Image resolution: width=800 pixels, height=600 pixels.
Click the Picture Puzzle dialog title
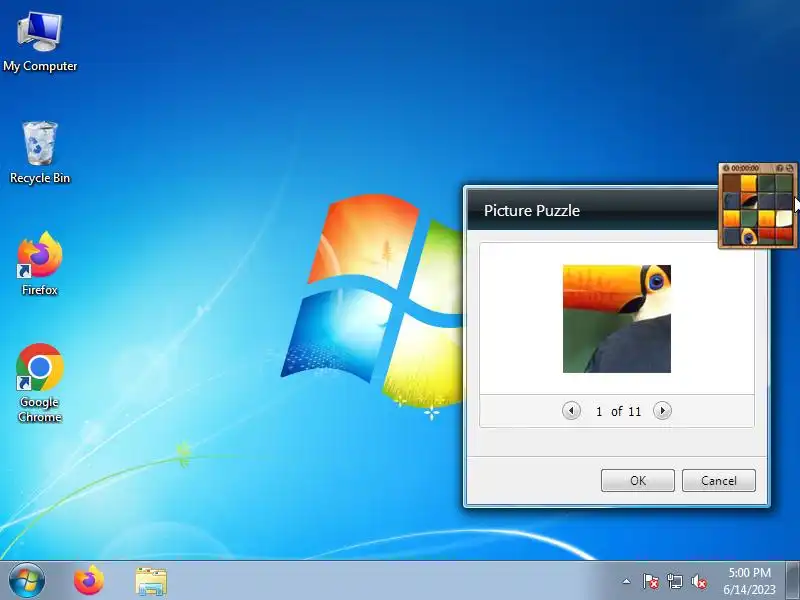(532, 211)
